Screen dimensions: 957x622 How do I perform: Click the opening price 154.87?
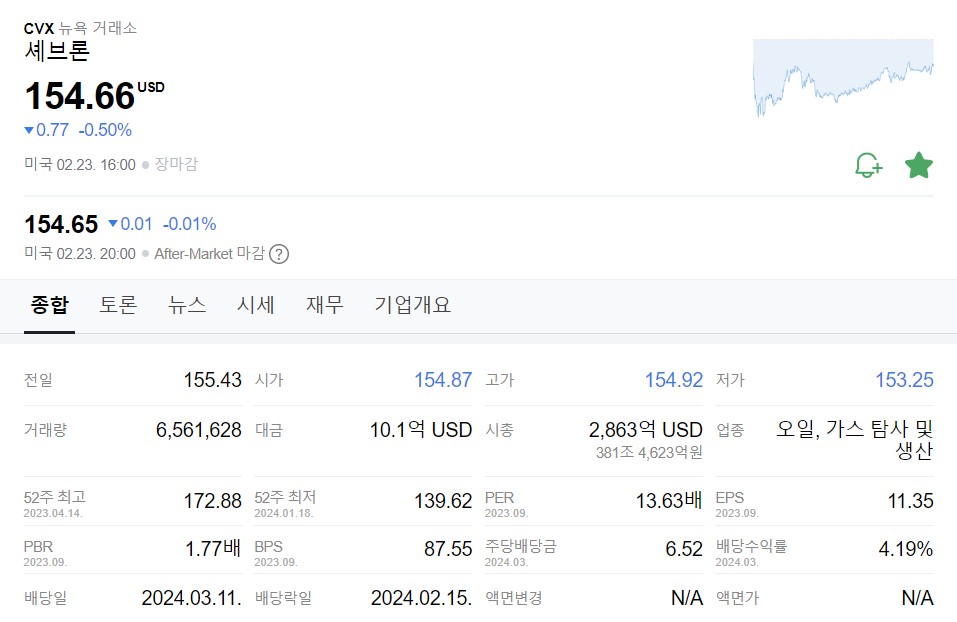(443, 380)
